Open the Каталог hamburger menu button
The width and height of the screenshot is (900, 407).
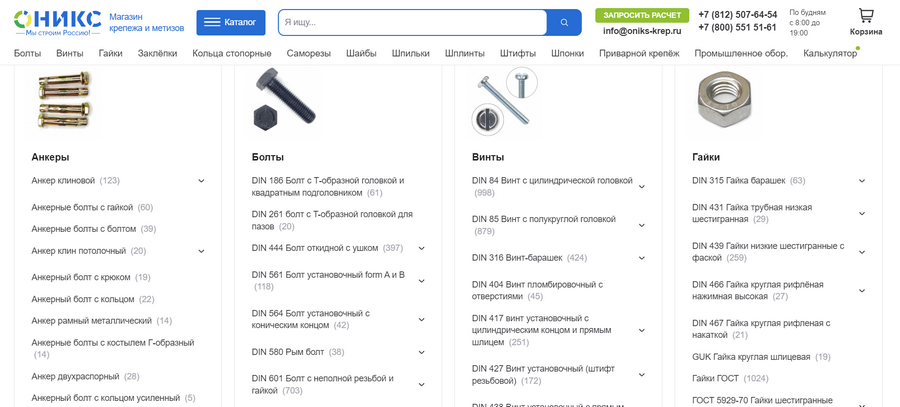231,22
